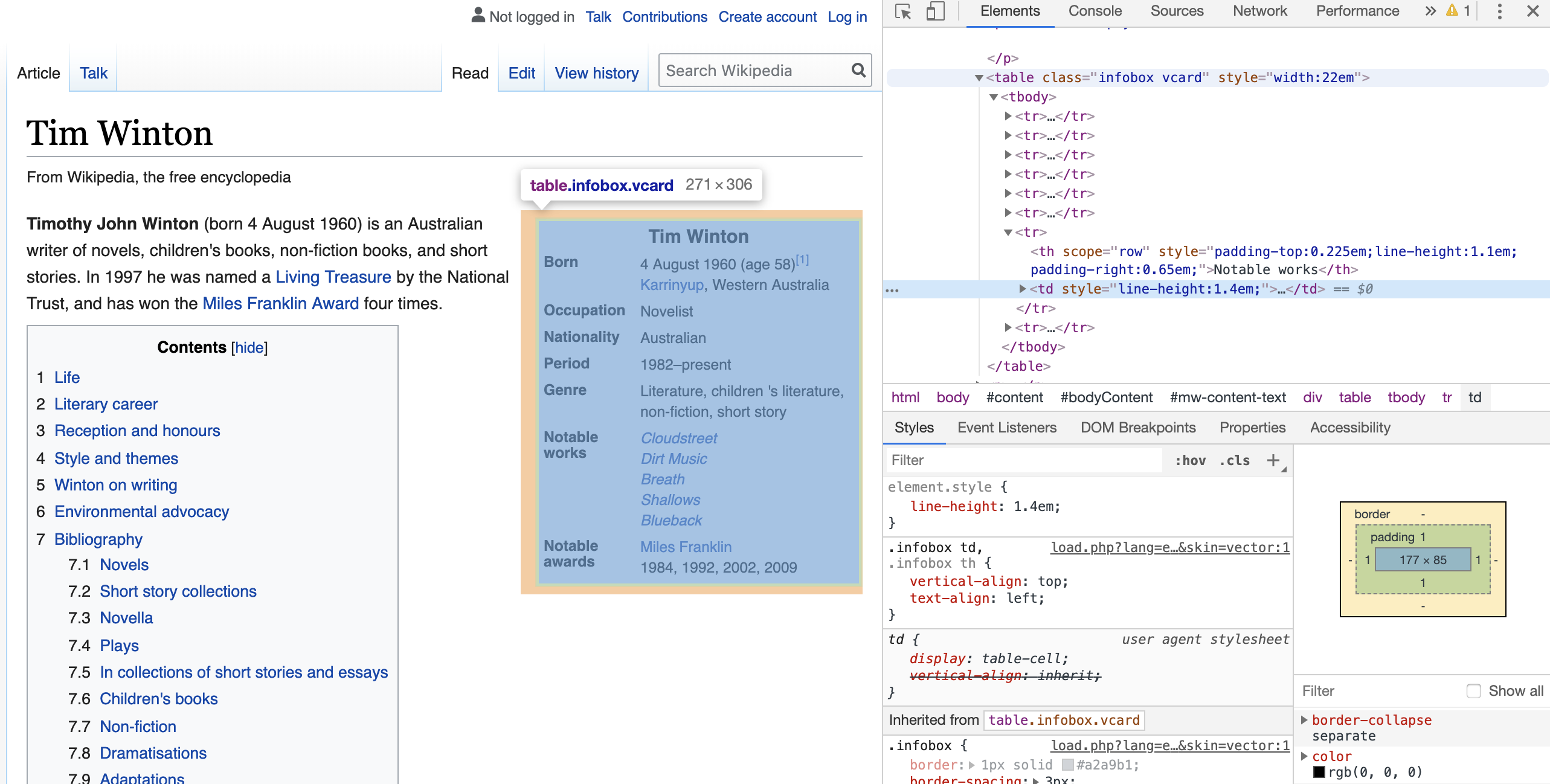This screenshot has height=784, width=1550.
Task: Open the Event Listeners tab
Action: pos(1006,428)
